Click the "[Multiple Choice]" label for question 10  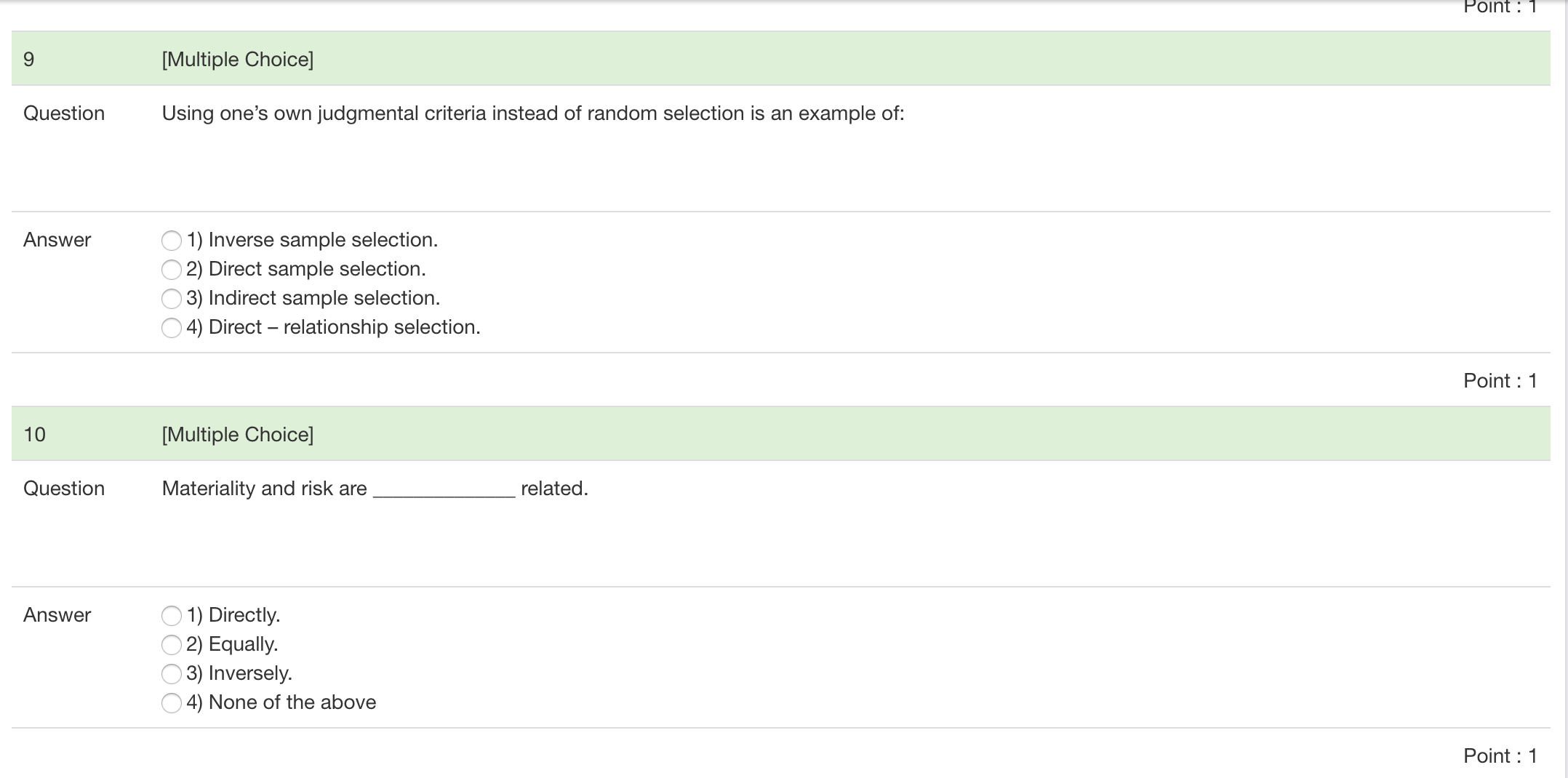pyautogui.click(x=237, y=434)
